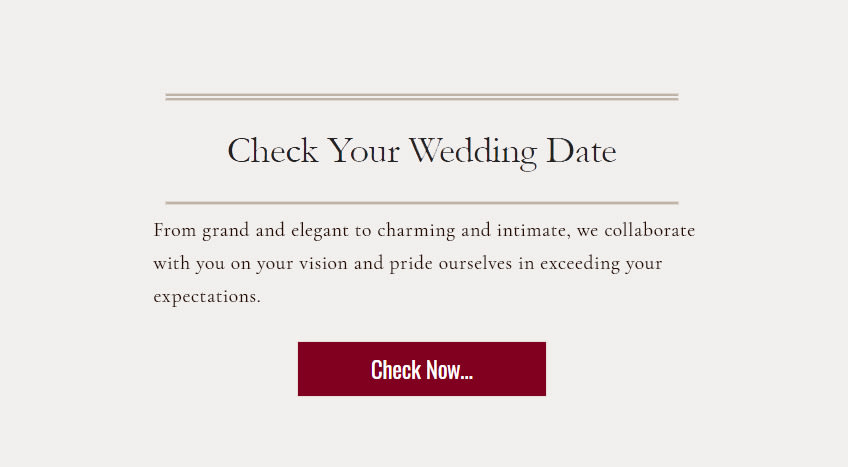Viewport: 848px width, 467px height.
Task: Click the first word Check in the heading
Action: point(273,150)
